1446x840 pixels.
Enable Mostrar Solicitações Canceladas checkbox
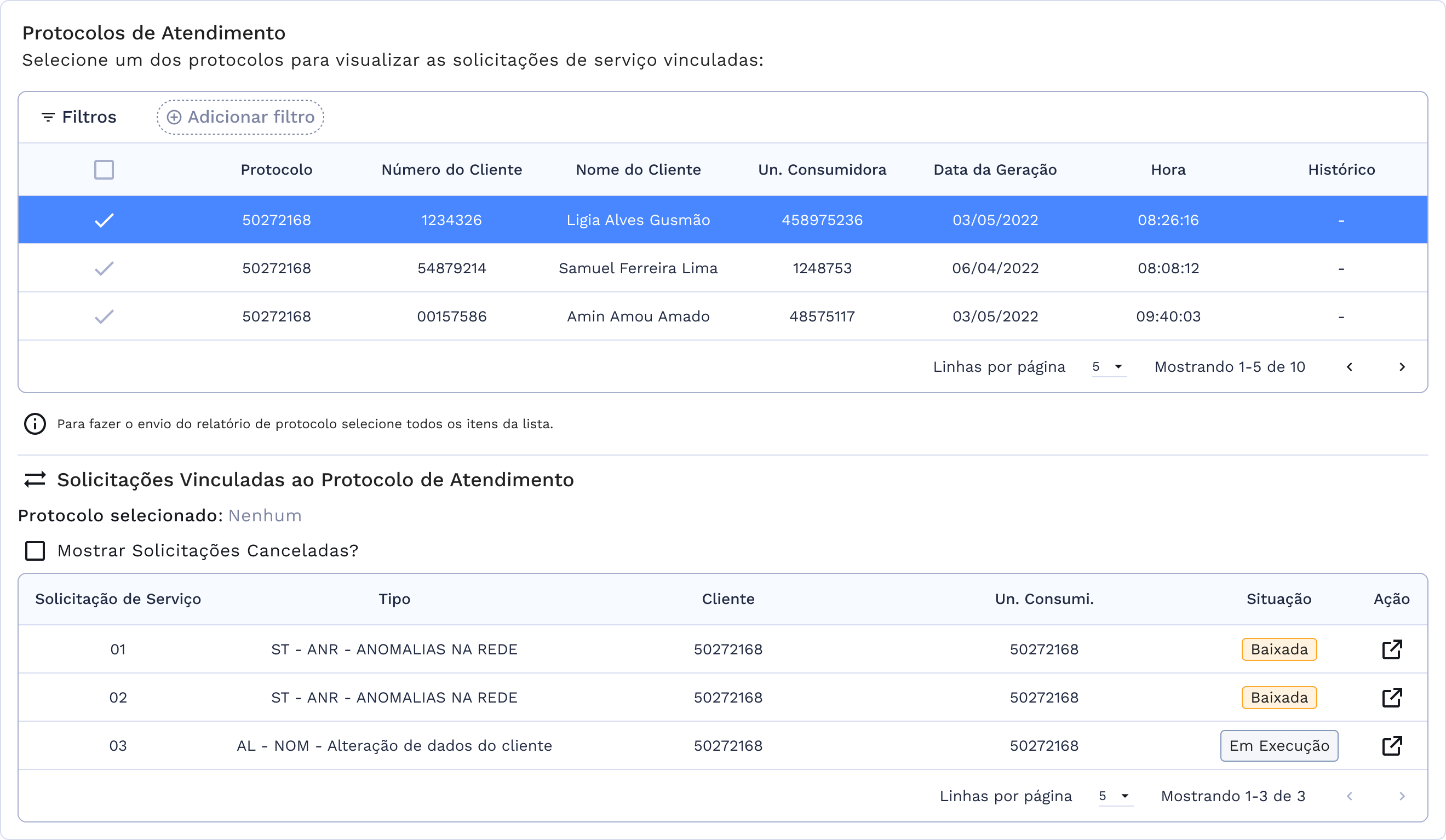(x=35, y=551)
